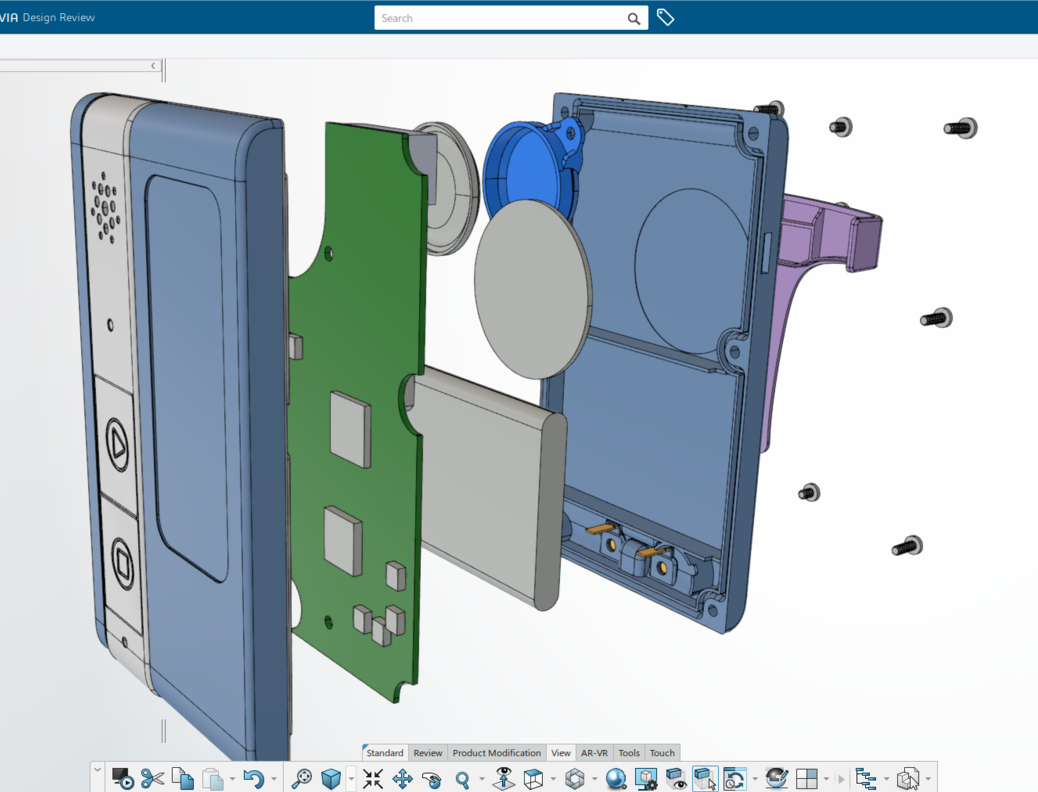The image size is (1038, 792).
Task: Click inside the Search input field
Action: click(498, 18)
